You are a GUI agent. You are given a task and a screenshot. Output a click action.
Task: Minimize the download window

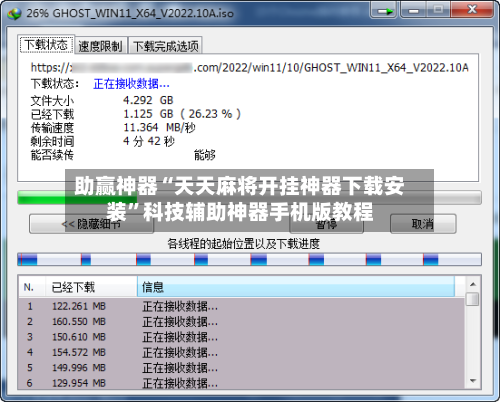click(x=413, y=10)
